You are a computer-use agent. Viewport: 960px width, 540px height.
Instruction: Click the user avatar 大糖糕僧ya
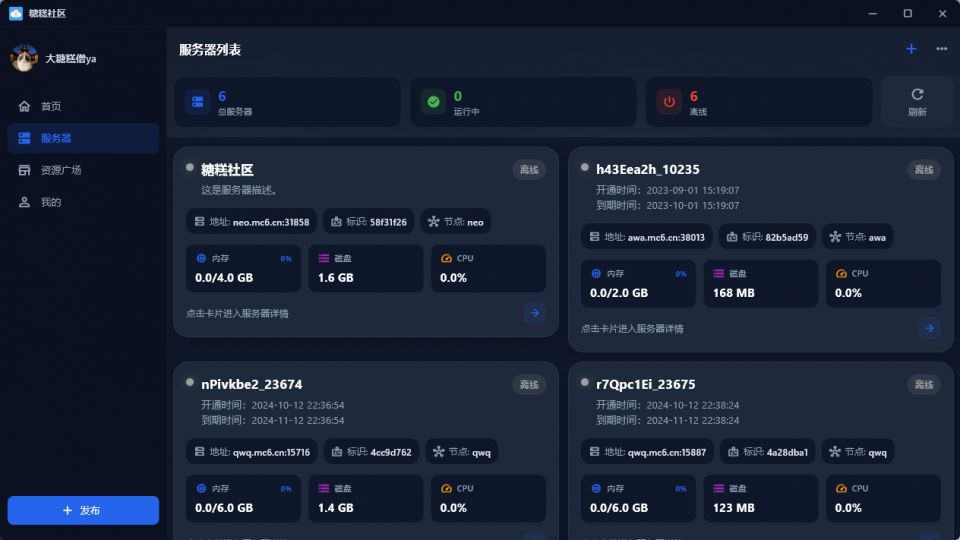pyautogui.click(x=24, y=58)
